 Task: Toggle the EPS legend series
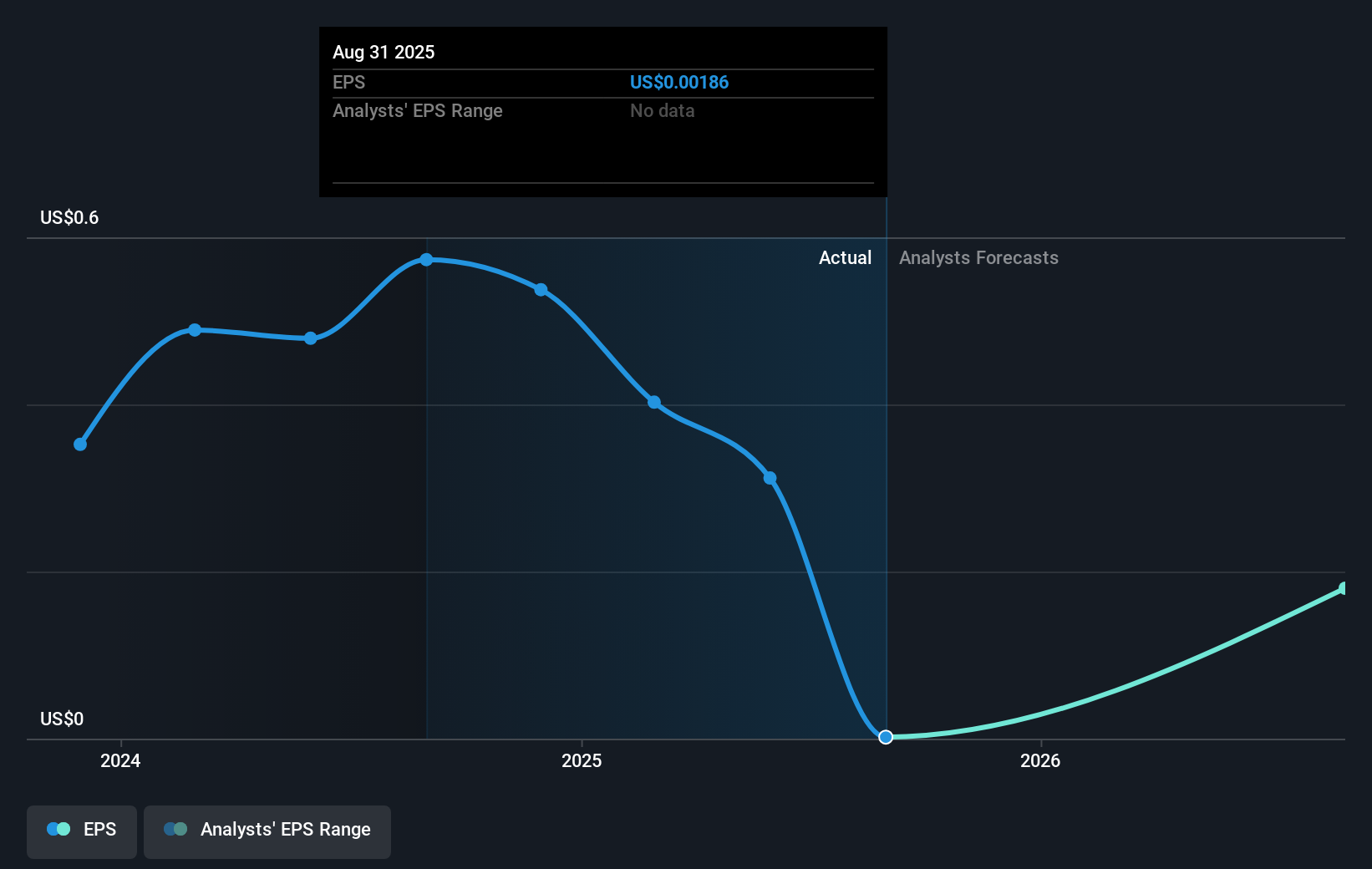[82, 831]
